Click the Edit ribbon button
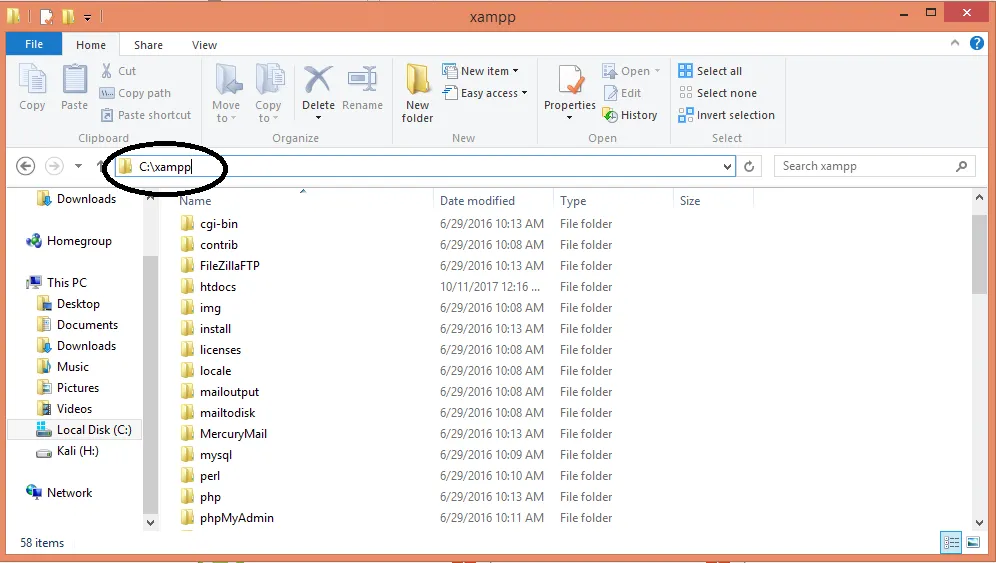 coord(622,93)
